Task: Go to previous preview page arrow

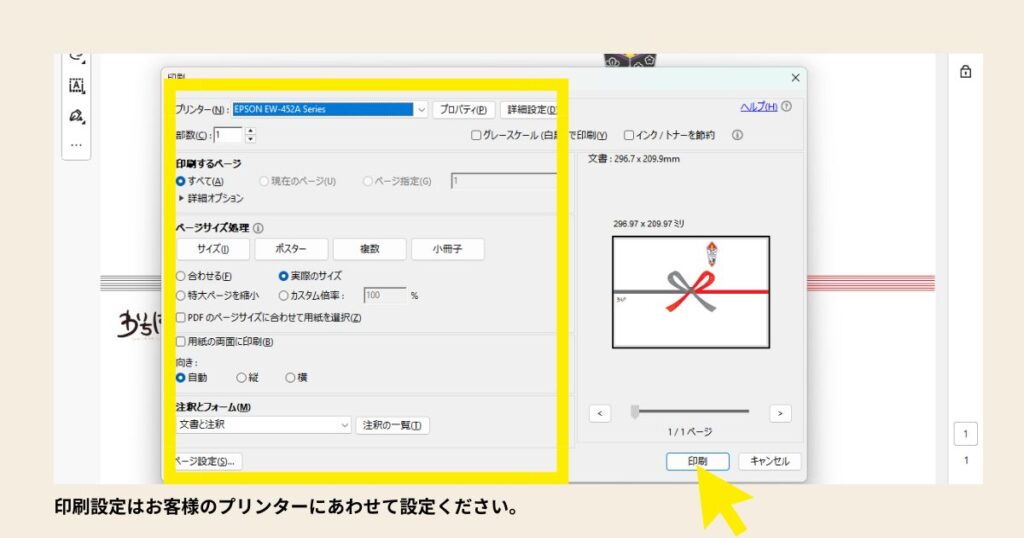Action: 600,413
